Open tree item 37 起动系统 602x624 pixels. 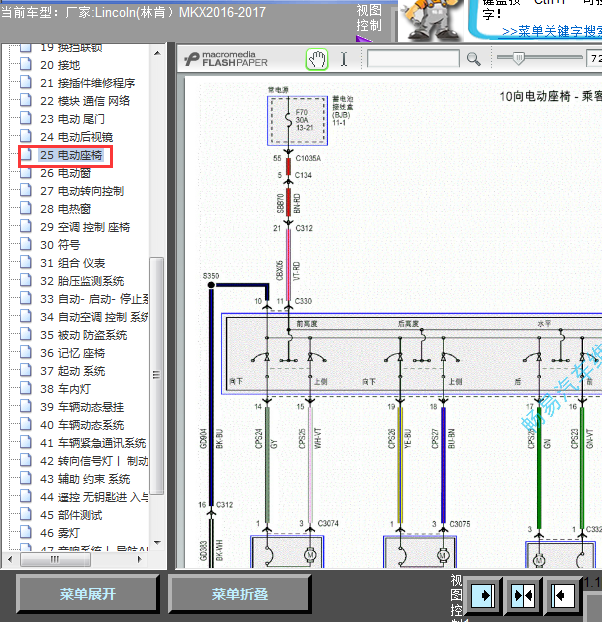point(72,371)
